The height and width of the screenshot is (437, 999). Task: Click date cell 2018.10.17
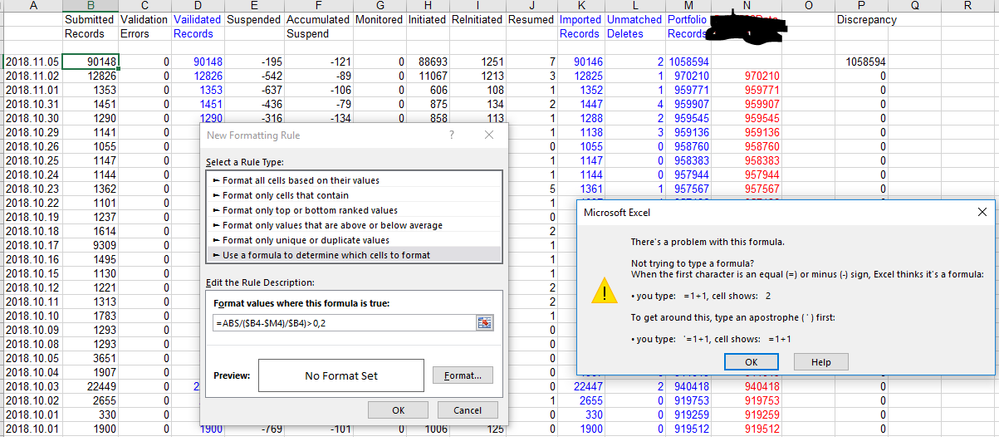pos(33,245)
